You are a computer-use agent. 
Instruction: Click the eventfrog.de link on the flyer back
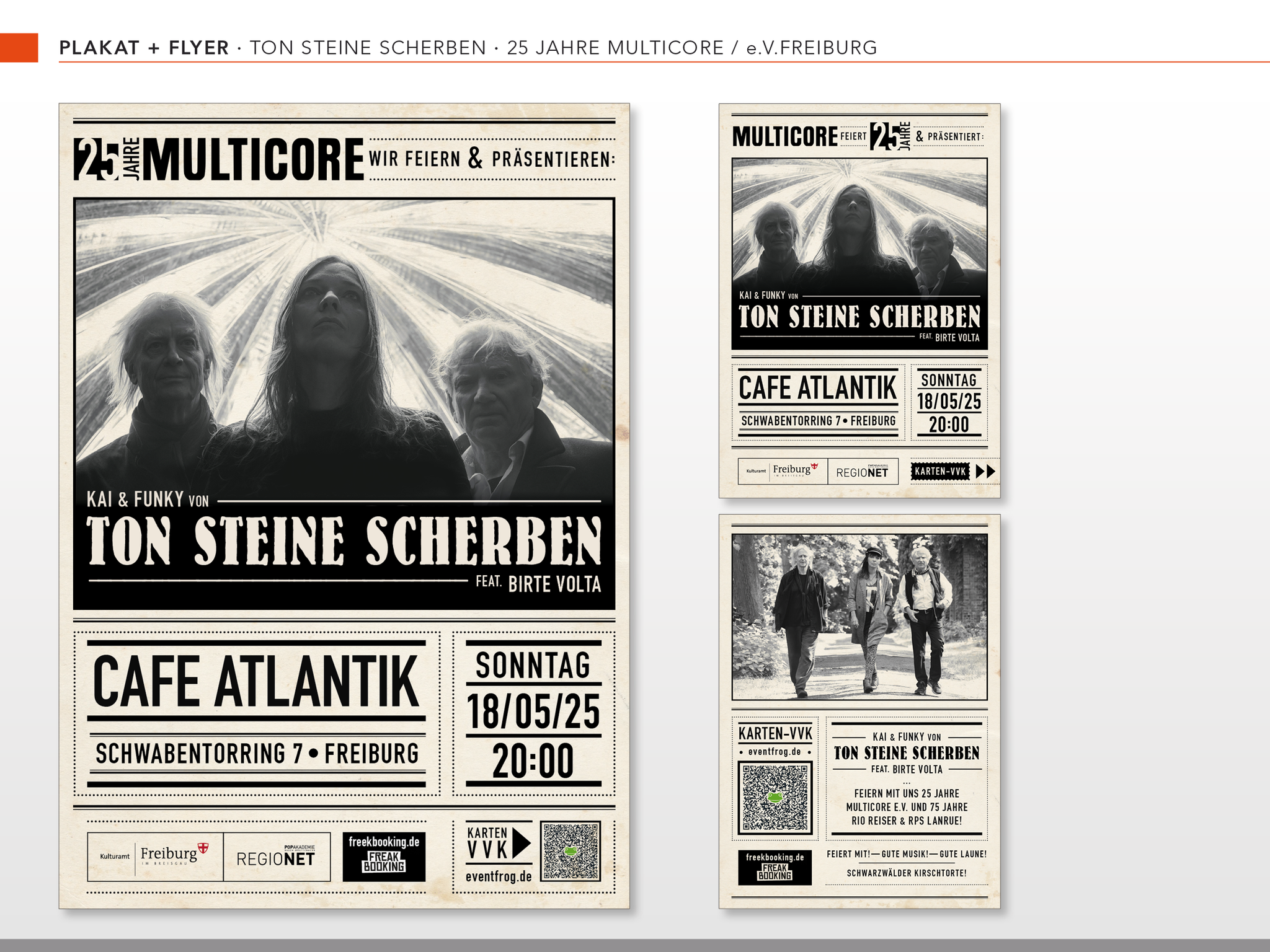[x=775, y=752]
